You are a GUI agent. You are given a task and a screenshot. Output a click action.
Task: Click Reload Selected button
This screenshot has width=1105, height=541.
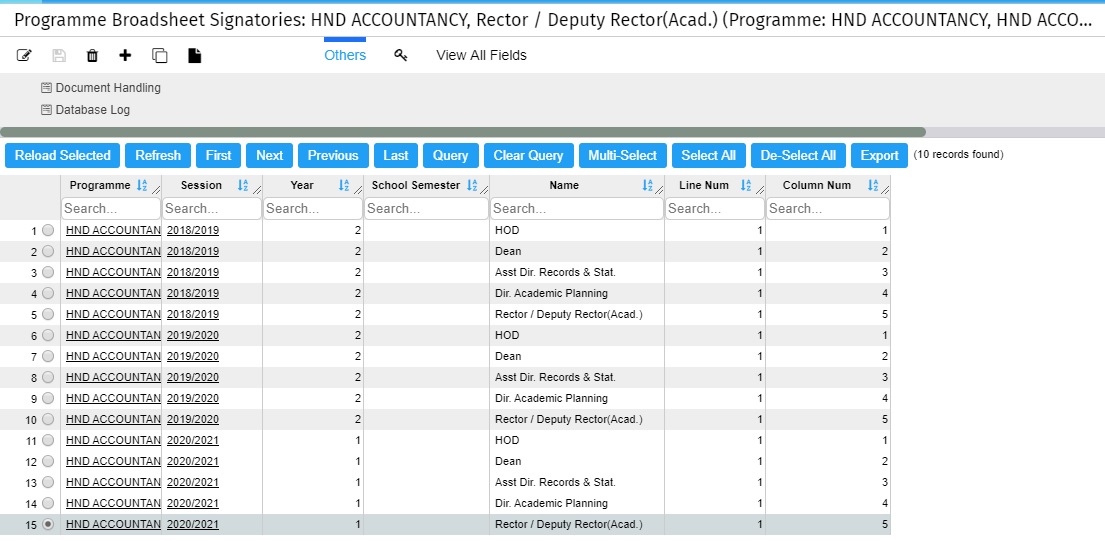pos(63,156)
